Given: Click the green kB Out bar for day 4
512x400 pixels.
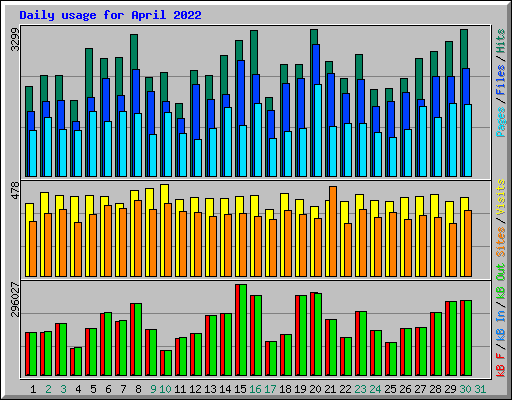Looking at the screenshot, I should (x=78, y=362).
